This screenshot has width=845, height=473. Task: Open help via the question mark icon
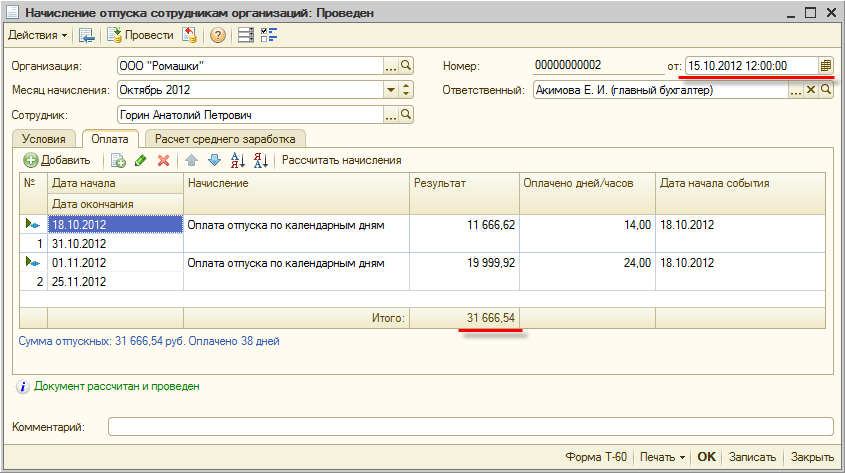coord(217,36)
